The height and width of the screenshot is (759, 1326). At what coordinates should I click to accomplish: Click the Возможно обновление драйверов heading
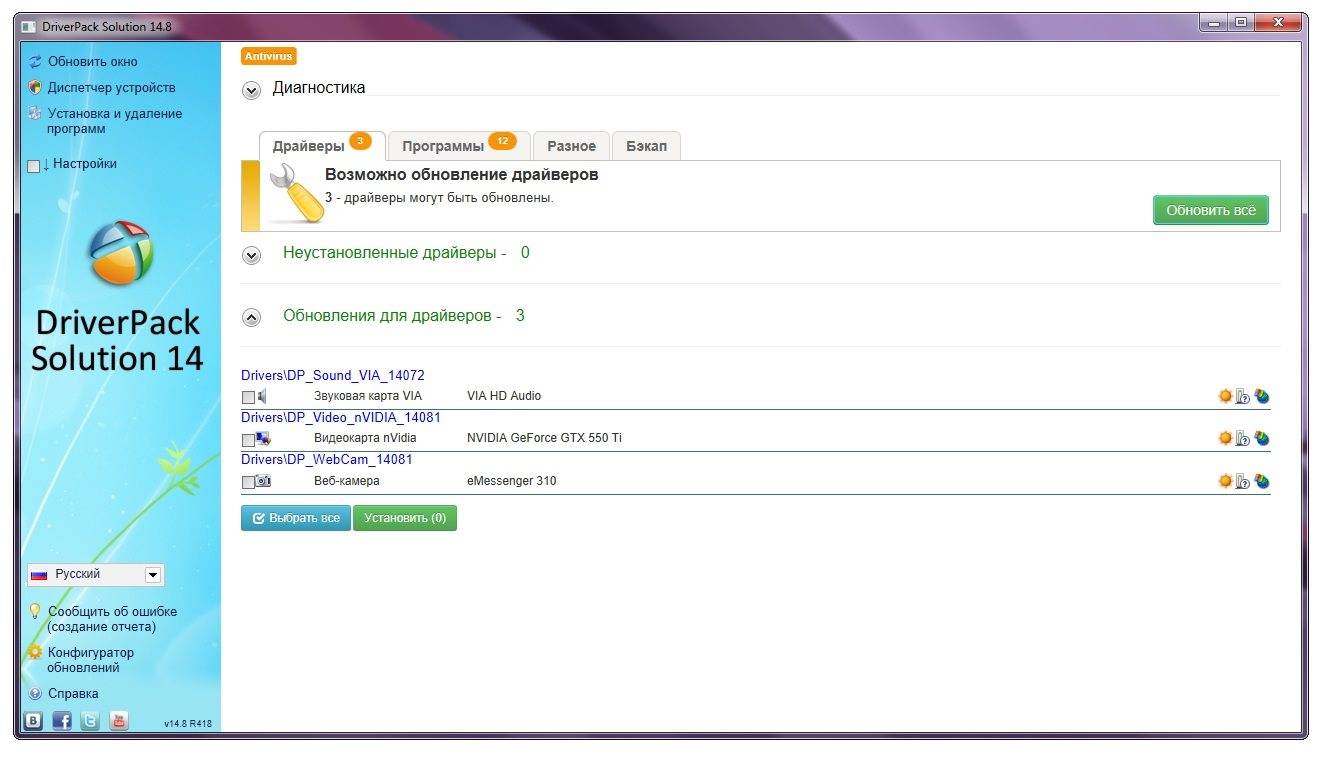click(x=462, y=174)
